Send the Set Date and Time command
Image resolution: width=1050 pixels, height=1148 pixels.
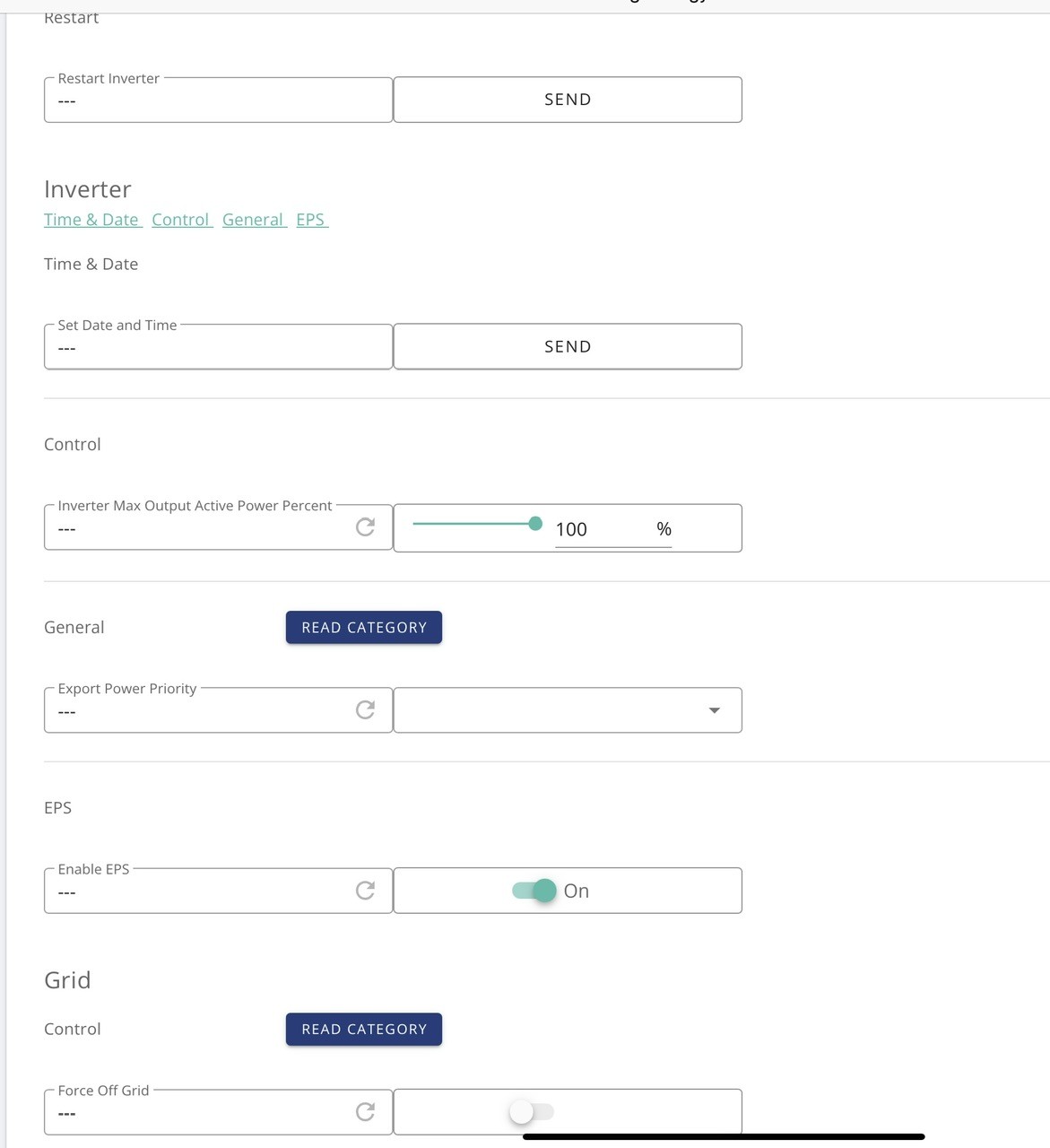coord(568,346)
